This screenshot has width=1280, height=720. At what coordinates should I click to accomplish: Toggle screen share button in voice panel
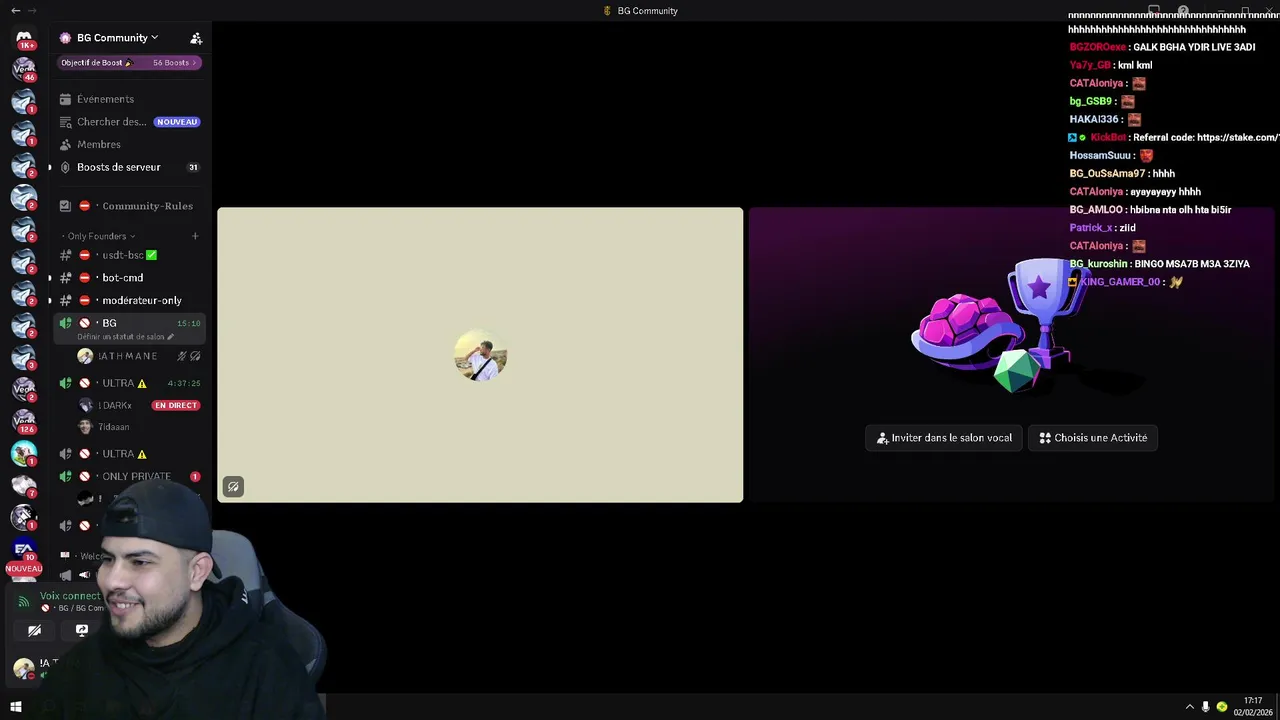(82, 630)
